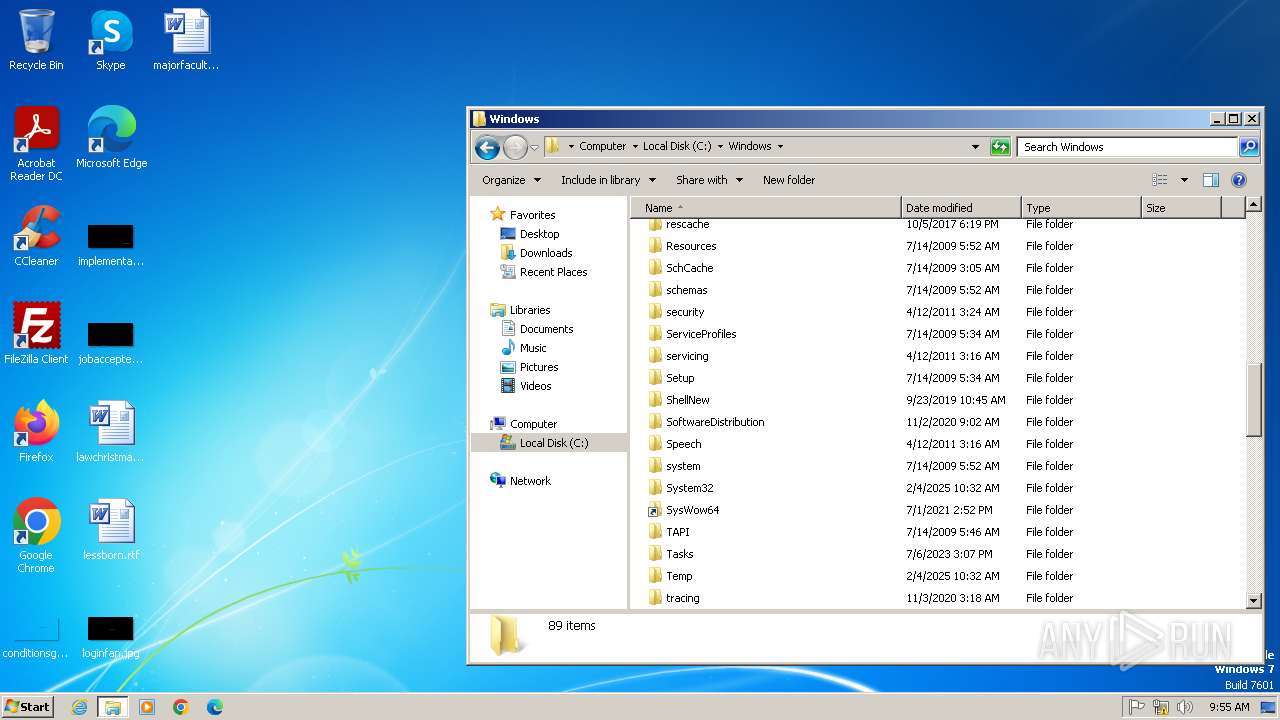Expand the Windows breadcrumb arrow

tap(780, 146)
